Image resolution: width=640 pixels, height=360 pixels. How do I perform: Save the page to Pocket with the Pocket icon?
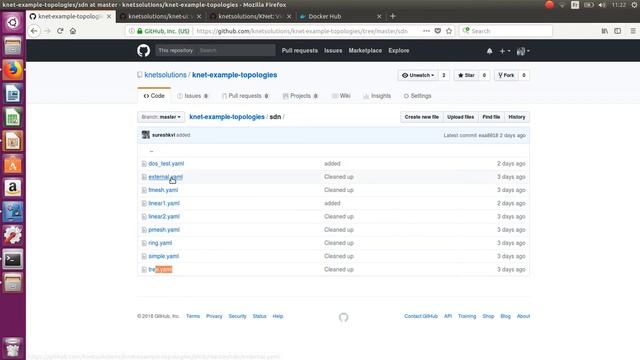438,31
